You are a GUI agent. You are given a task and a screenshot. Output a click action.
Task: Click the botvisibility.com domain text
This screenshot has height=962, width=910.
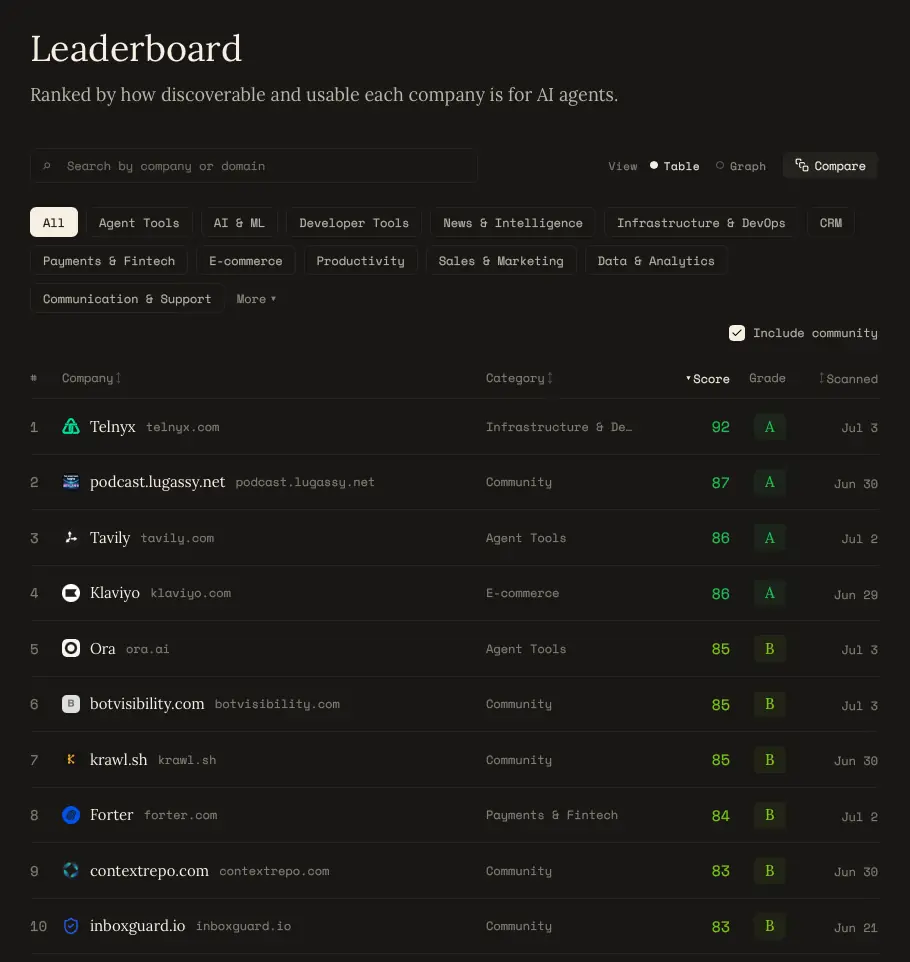(x=277, y=704)
